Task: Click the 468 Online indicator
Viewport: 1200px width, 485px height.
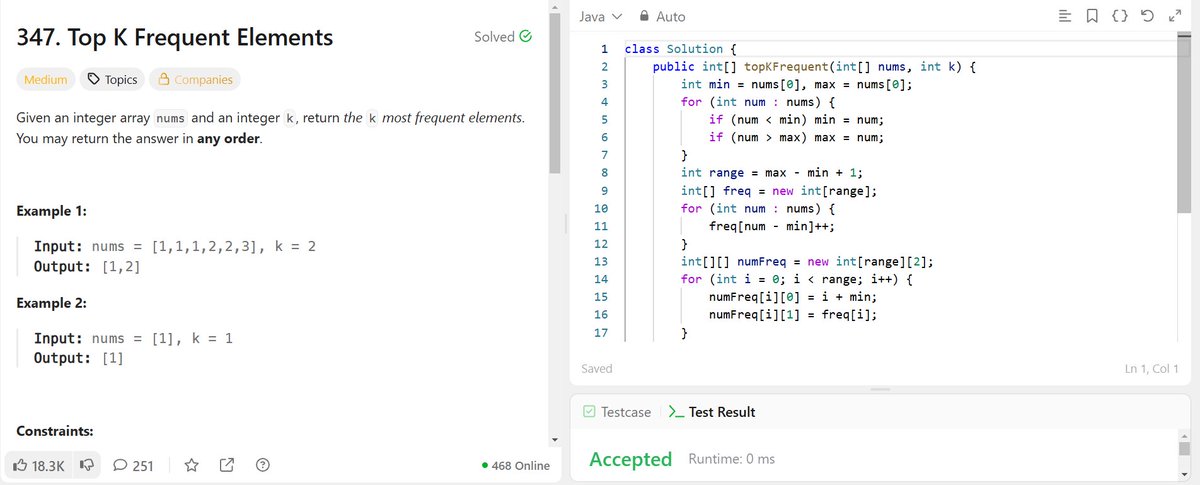Action: [x=515, y=466]
